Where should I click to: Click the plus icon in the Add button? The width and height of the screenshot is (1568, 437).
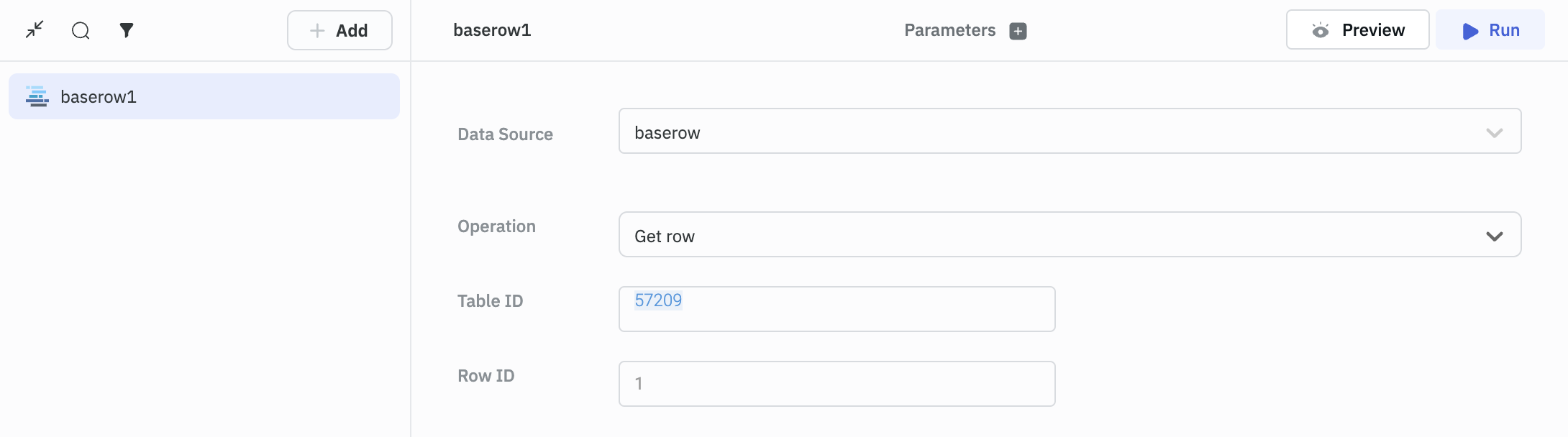317,30
